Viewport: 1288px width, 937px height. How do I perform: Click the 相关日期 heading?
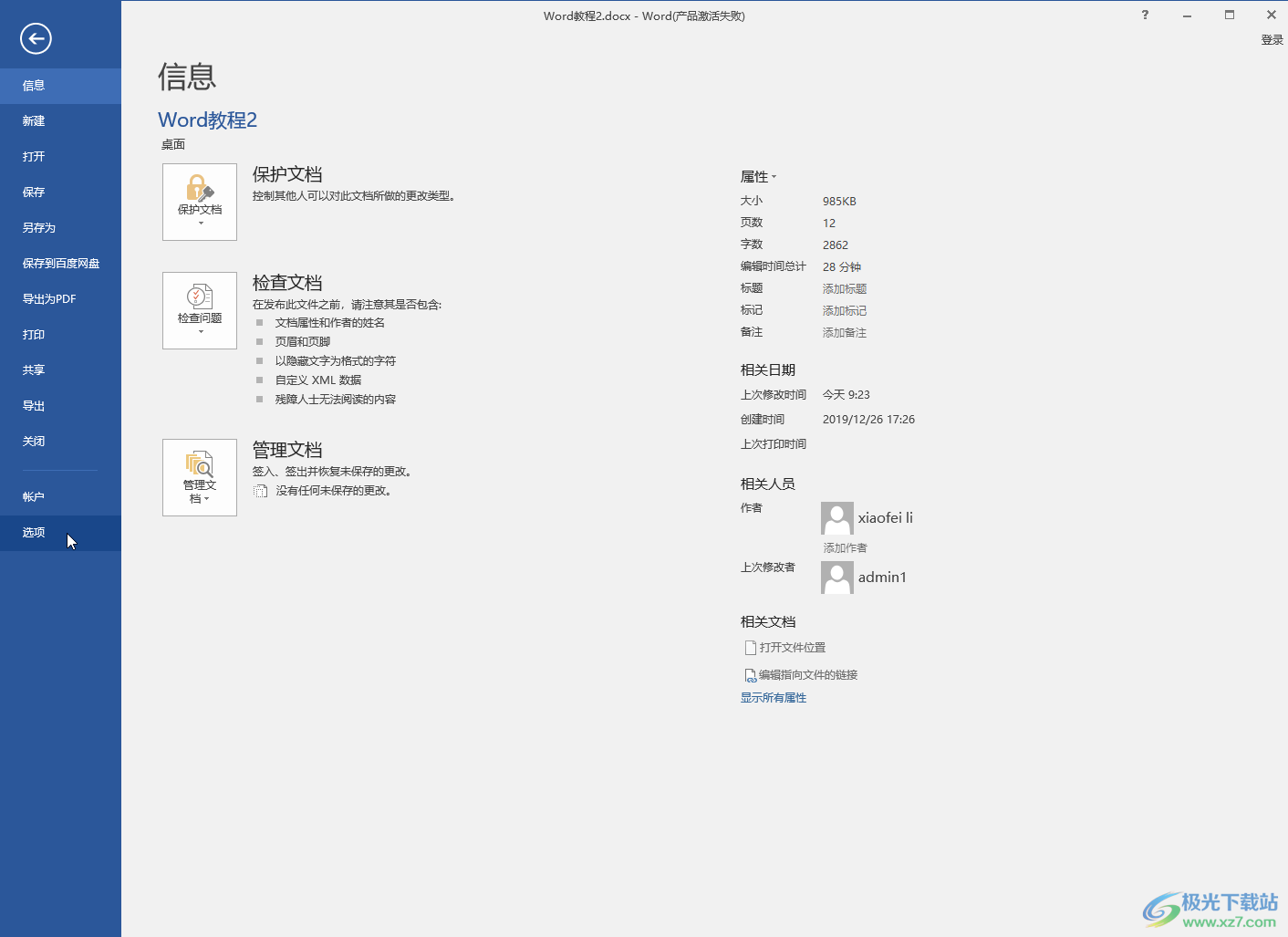coord(768,370)
